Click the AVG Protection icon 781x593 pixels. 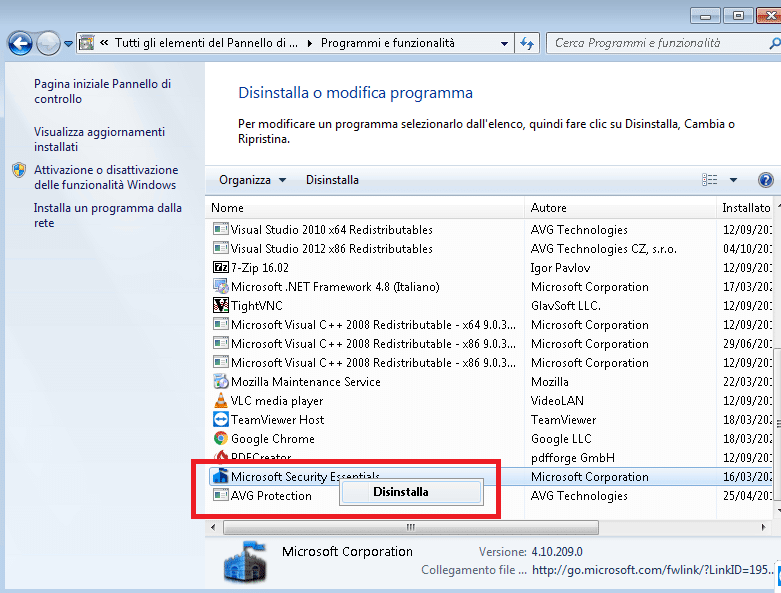coord(220,496)
